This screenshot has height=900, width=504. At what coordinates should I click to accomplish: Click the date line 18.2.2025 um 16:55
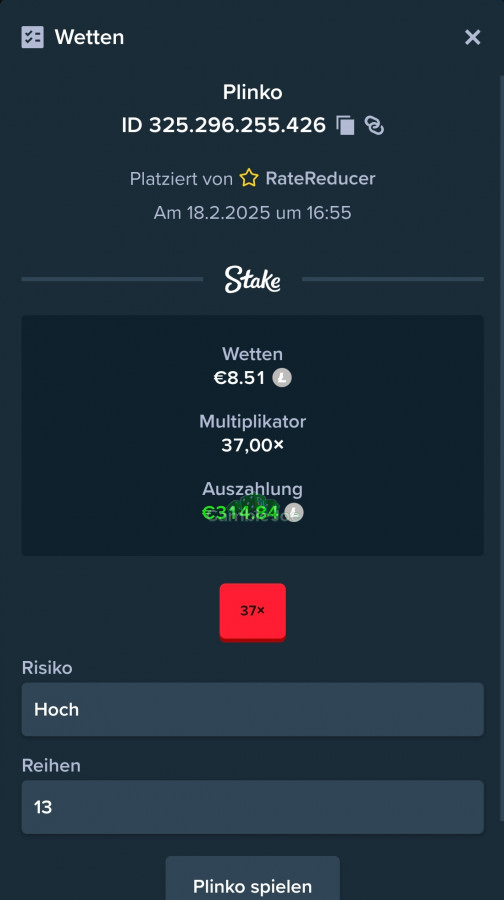253,213
